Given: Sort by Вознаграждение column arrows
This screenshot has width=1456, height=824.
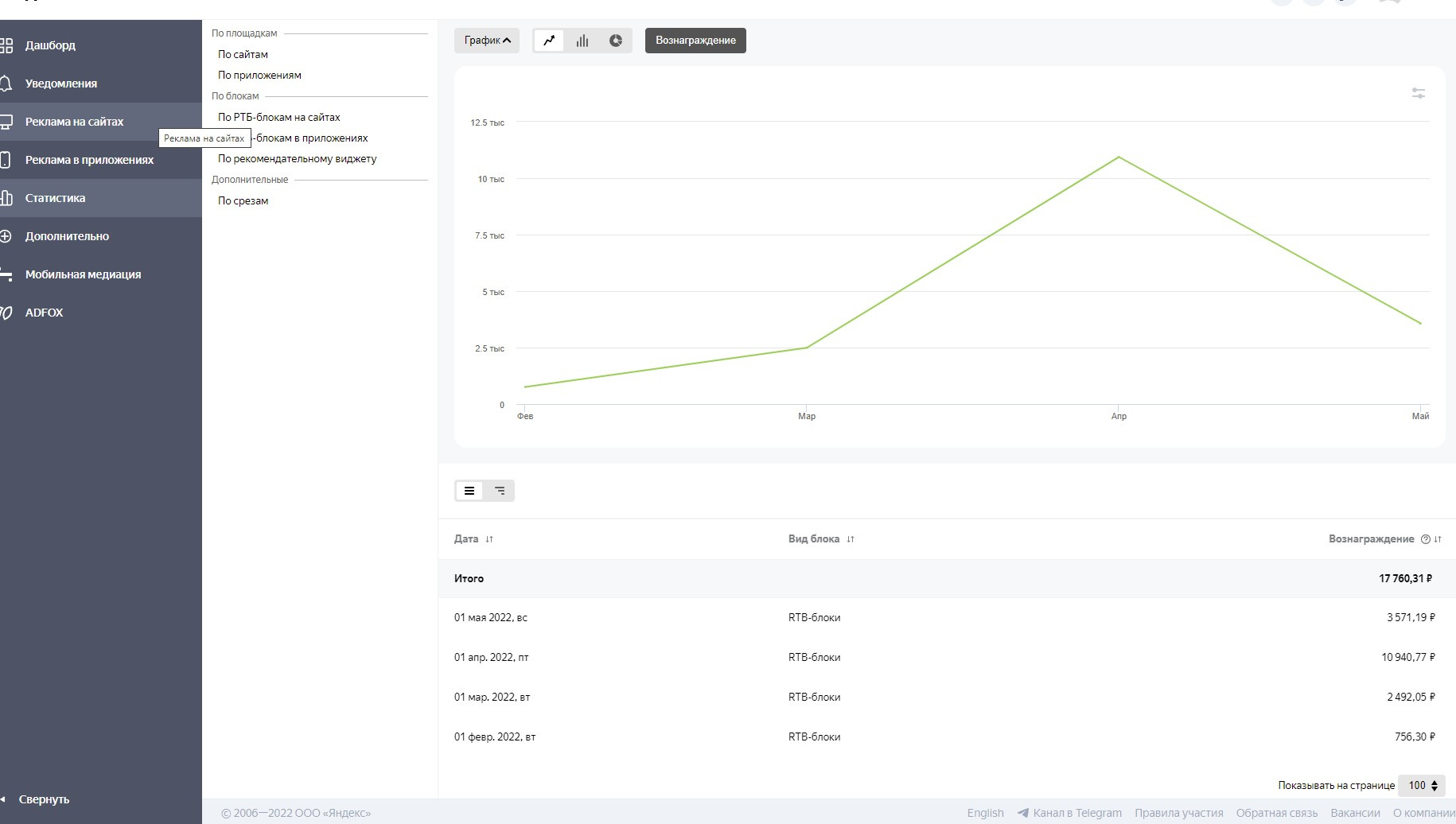Looking at the screenshot, I should click(x=1438, y=539).
